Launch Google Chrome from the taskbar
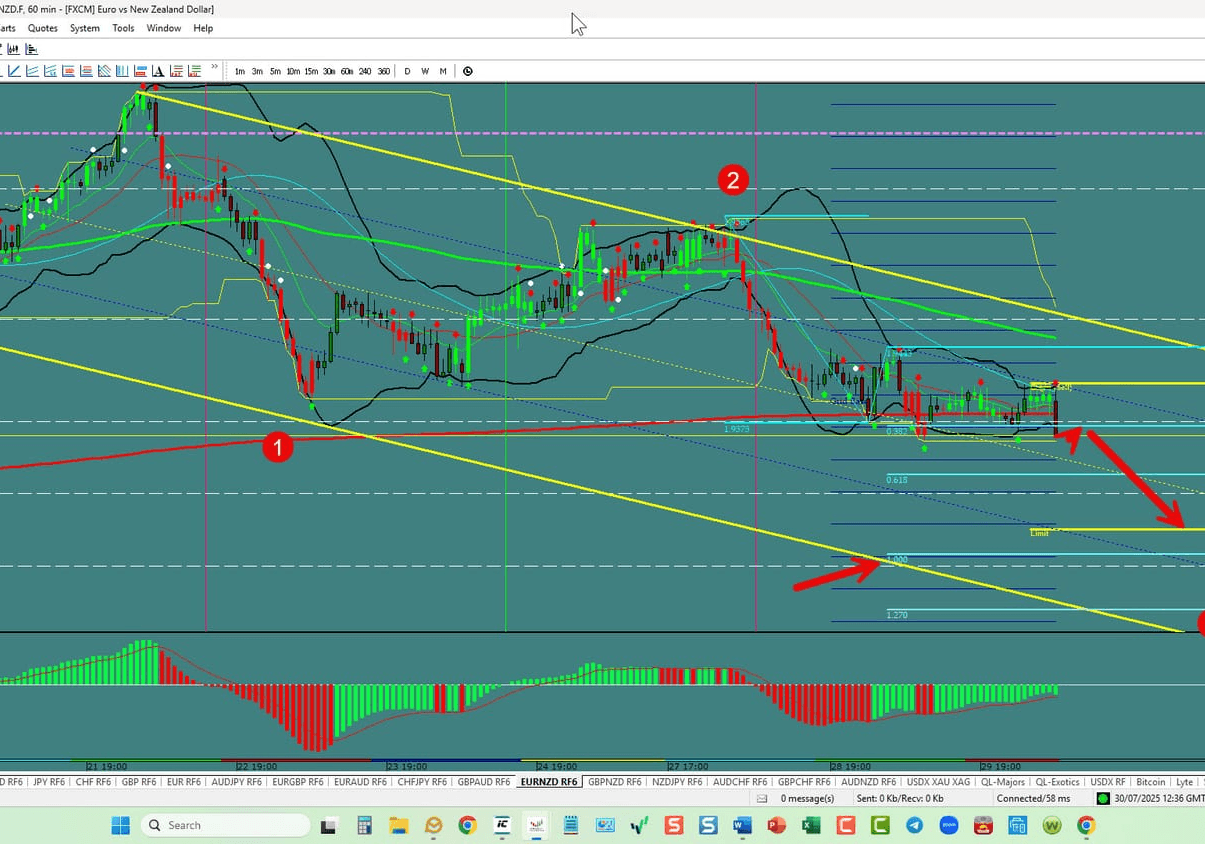This screenshot has width=1205, height=844. [1086, 825]
